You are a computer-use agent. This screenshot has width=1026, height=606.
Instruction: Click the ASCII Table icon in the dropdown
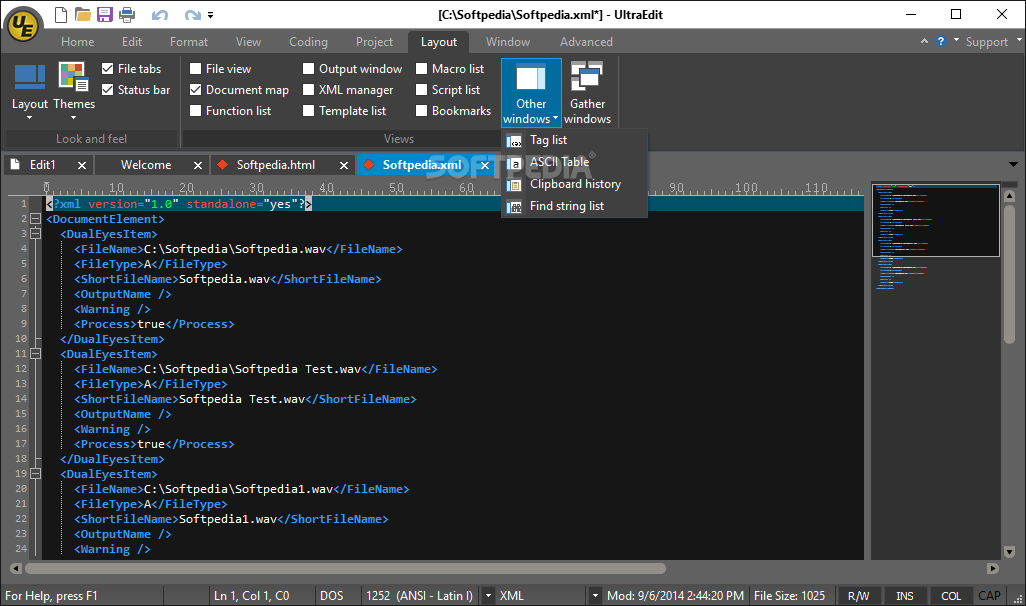(514, 163)
